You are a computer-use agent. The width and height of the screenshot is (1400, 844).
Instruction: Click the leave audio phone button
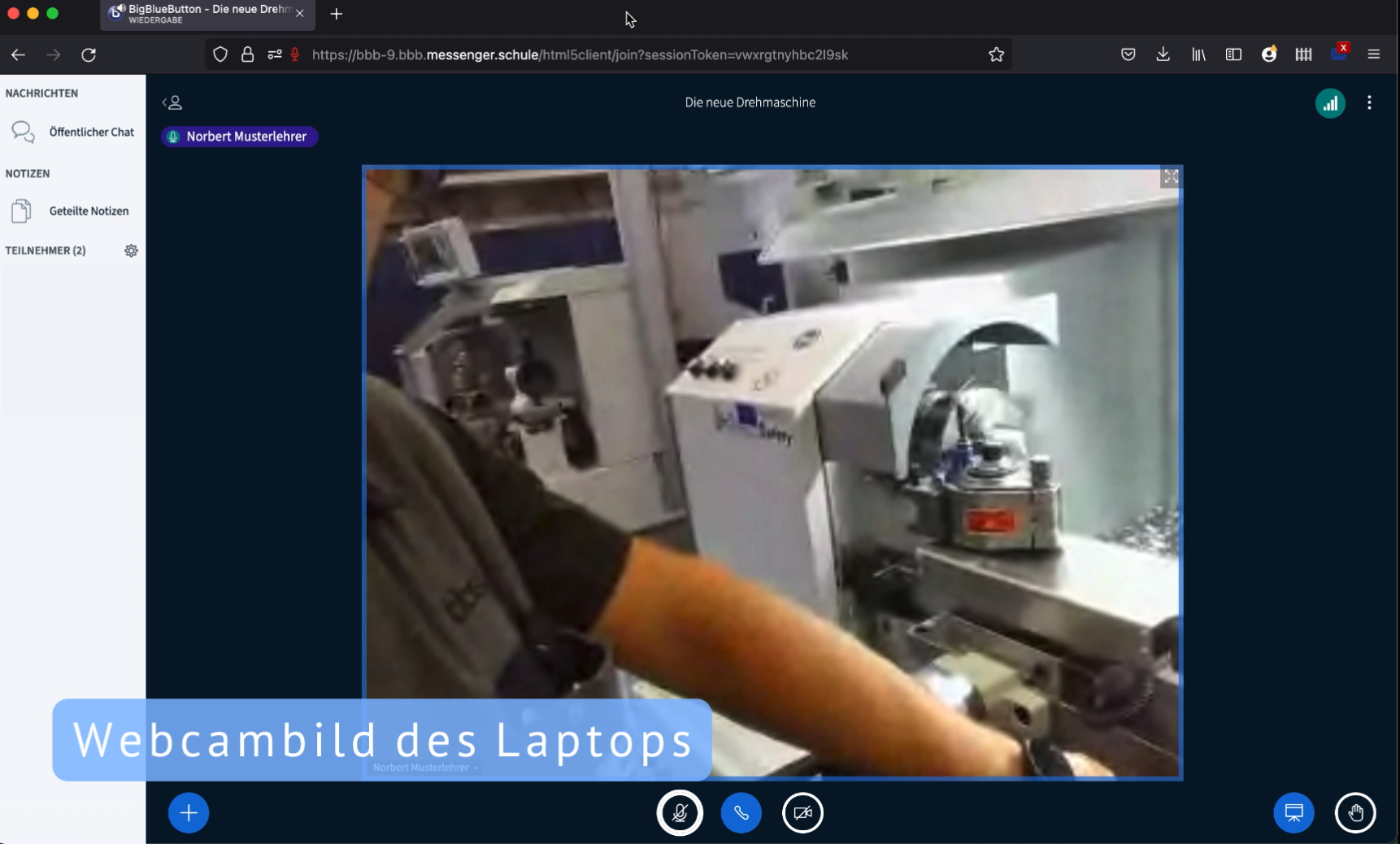coord(741,812)
